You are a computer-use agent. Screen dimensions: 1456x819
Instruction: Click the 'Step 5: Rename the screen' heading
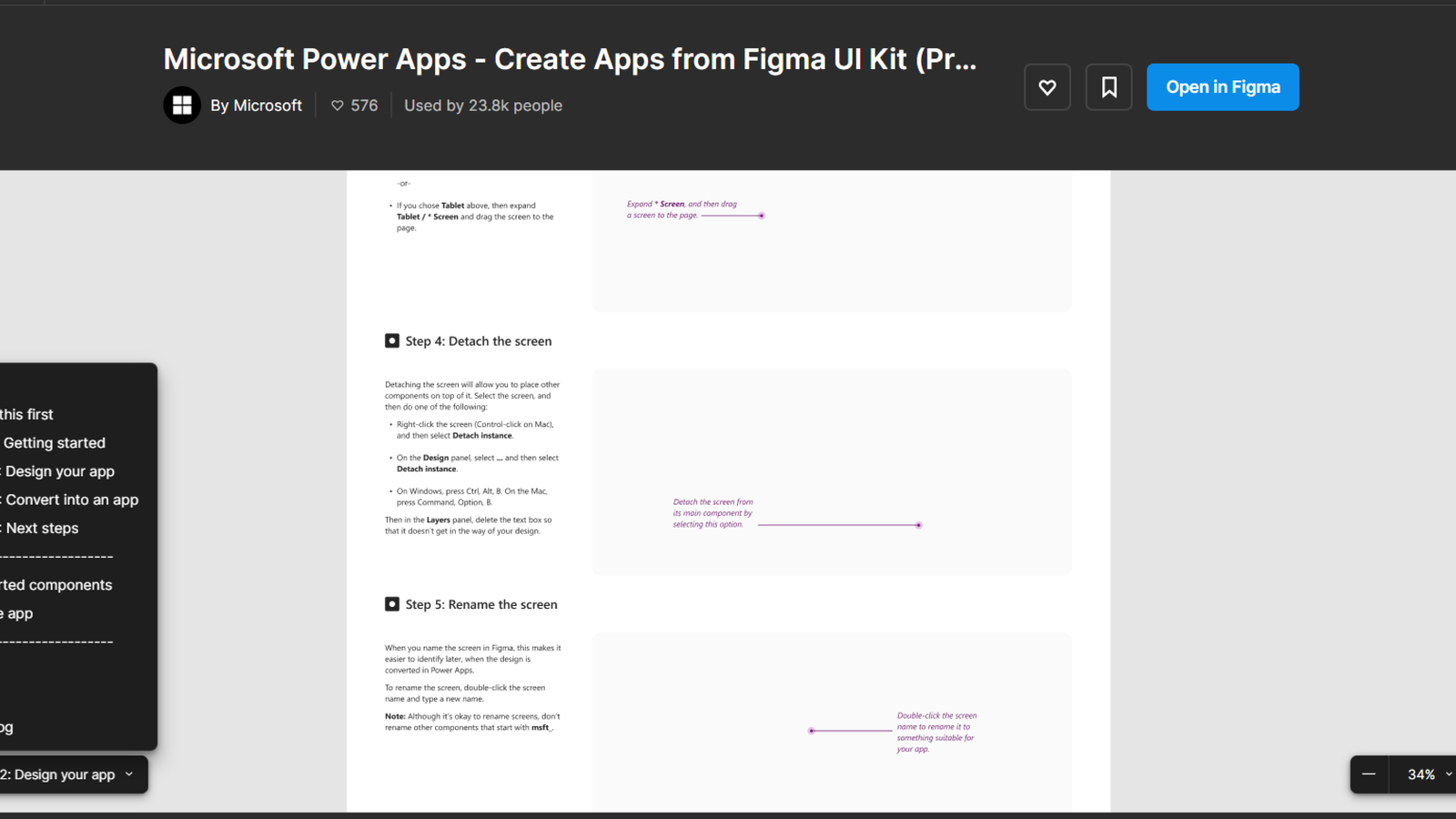481,604
